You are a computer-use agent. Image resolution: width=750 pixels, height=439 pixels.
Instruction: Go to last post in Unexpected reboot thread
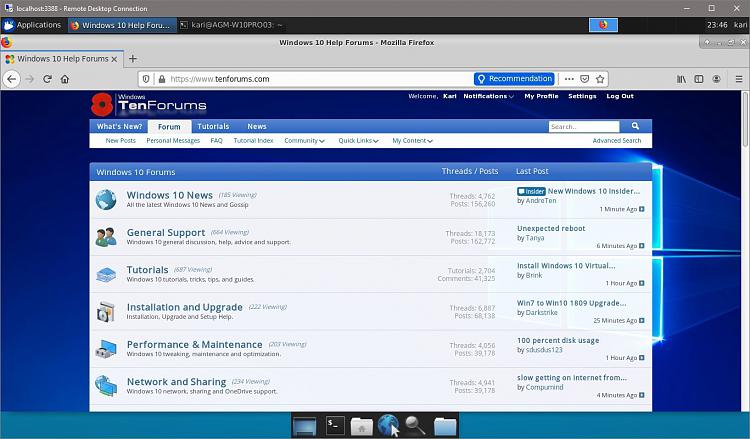(642, 246)
